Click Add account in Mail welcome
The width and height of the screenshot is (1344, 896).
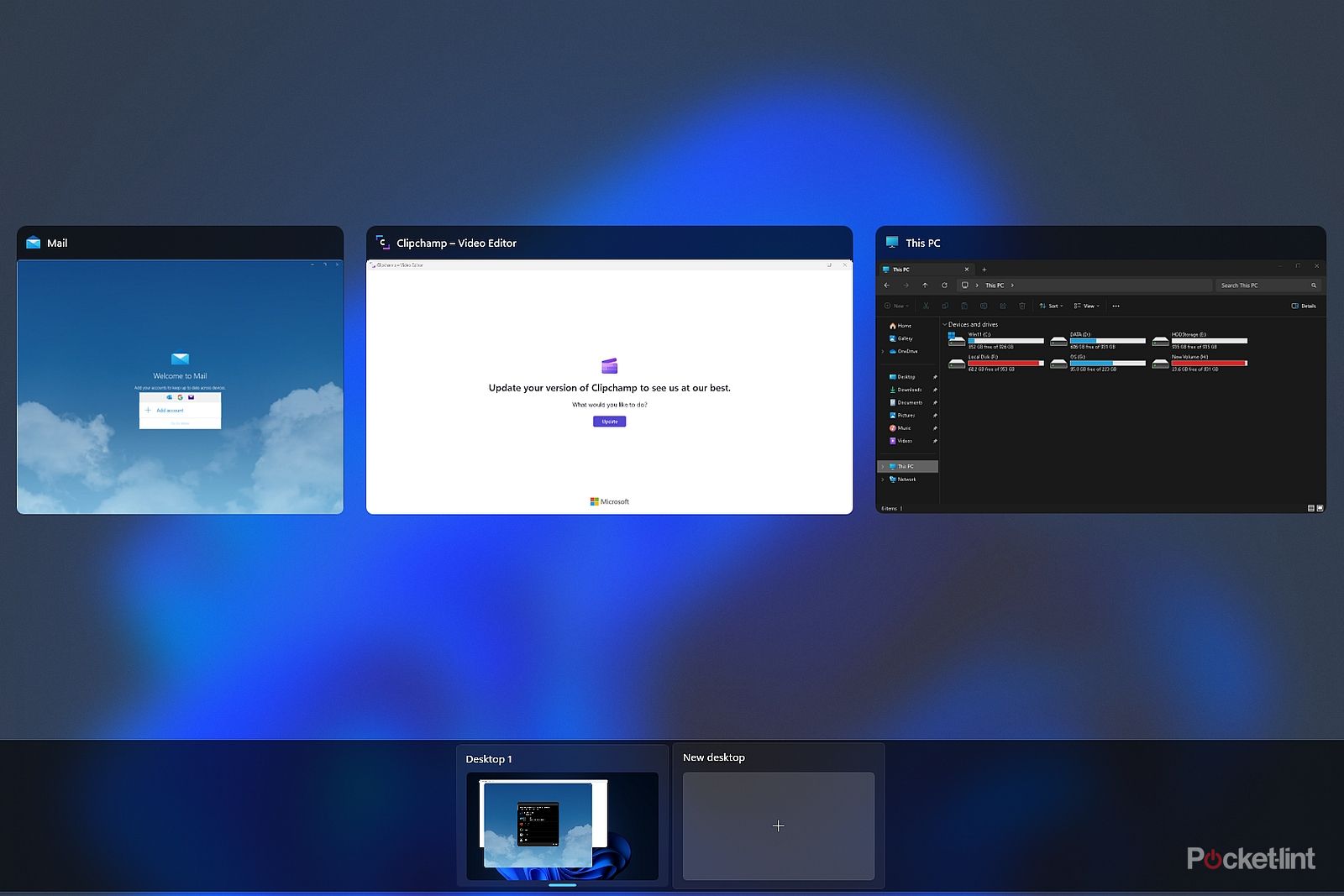(x=170, y=411)
